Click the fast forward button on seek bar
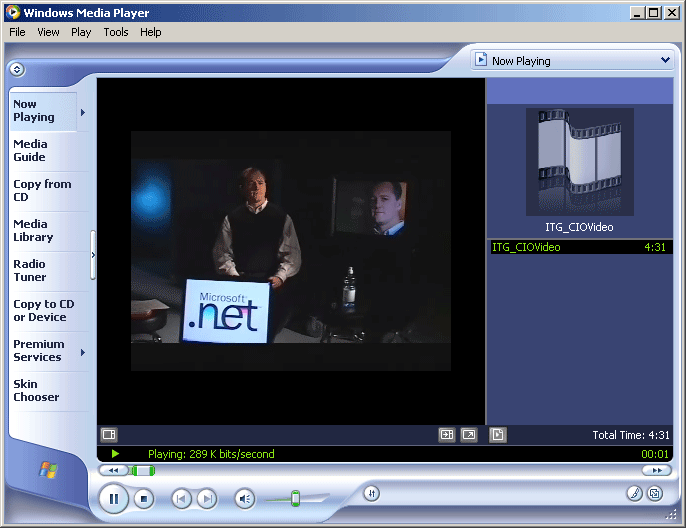This screenshot has height=528, width=686. (x=657, y=471)
